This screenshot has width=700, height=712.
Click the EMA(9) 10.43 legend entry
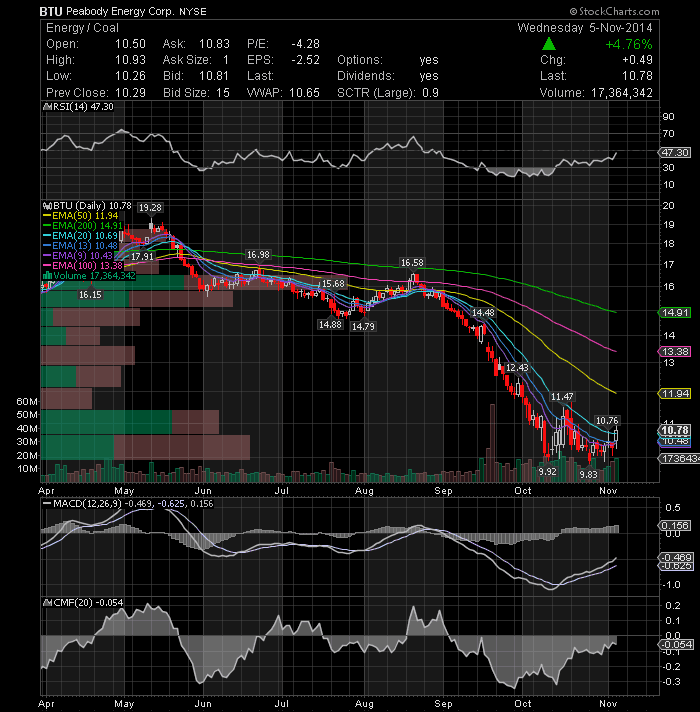(x=78, y=256)
